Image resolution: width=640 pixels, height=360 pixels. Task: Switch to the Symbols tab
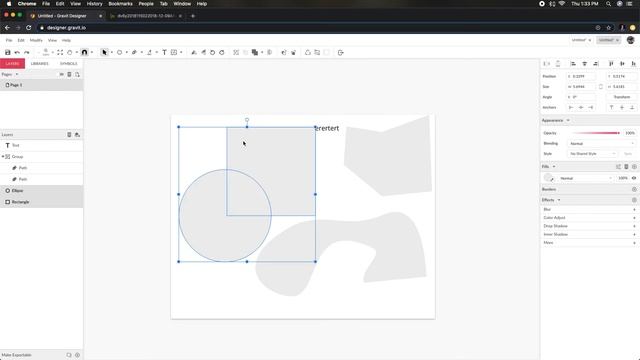pyautogui.click(x=69, y=64)
